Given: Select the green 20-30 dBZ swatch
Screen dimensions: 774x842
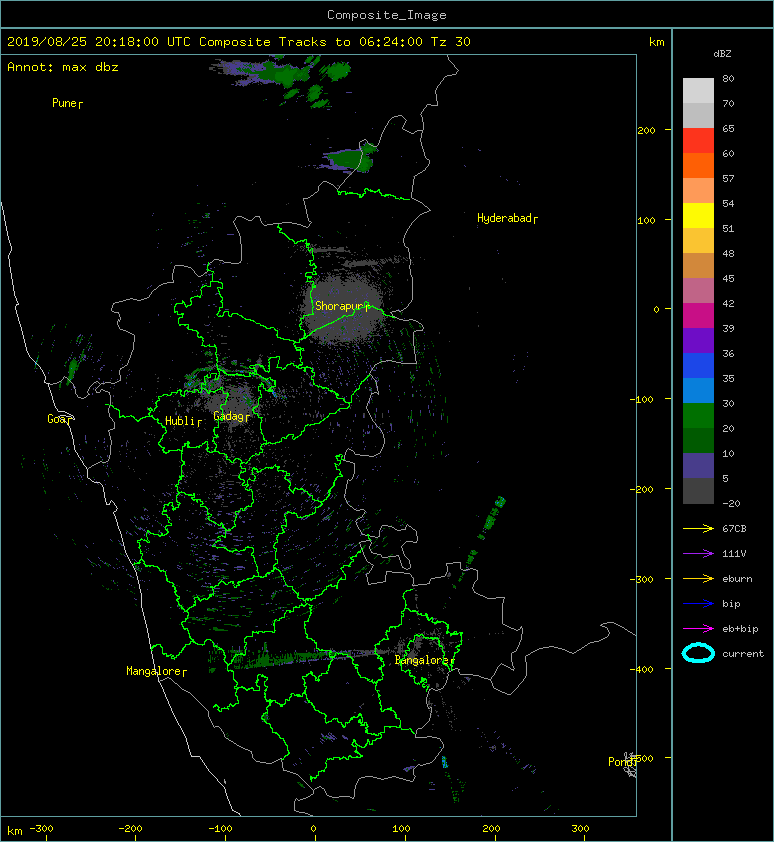Looking at the screenshot, I should click(698, 415).
